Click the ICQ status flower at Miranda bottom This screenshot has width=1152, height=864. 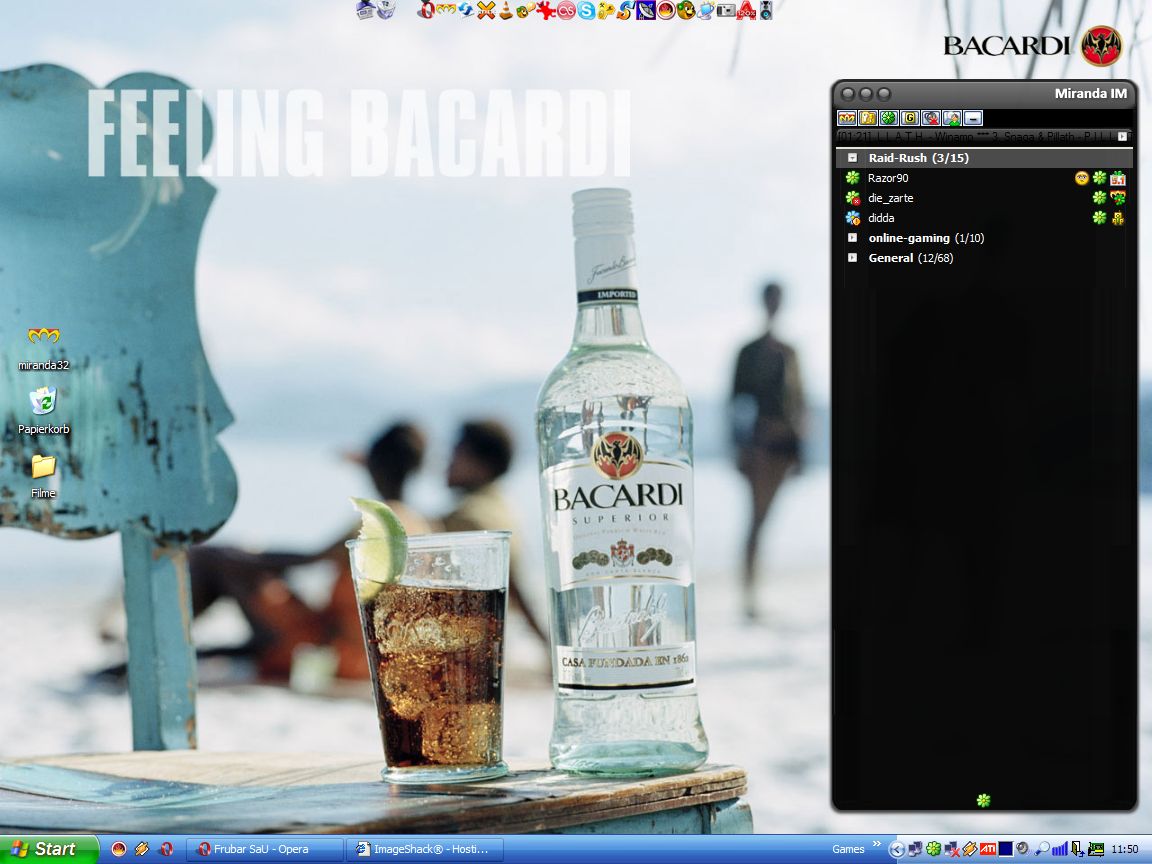point(983,800)
